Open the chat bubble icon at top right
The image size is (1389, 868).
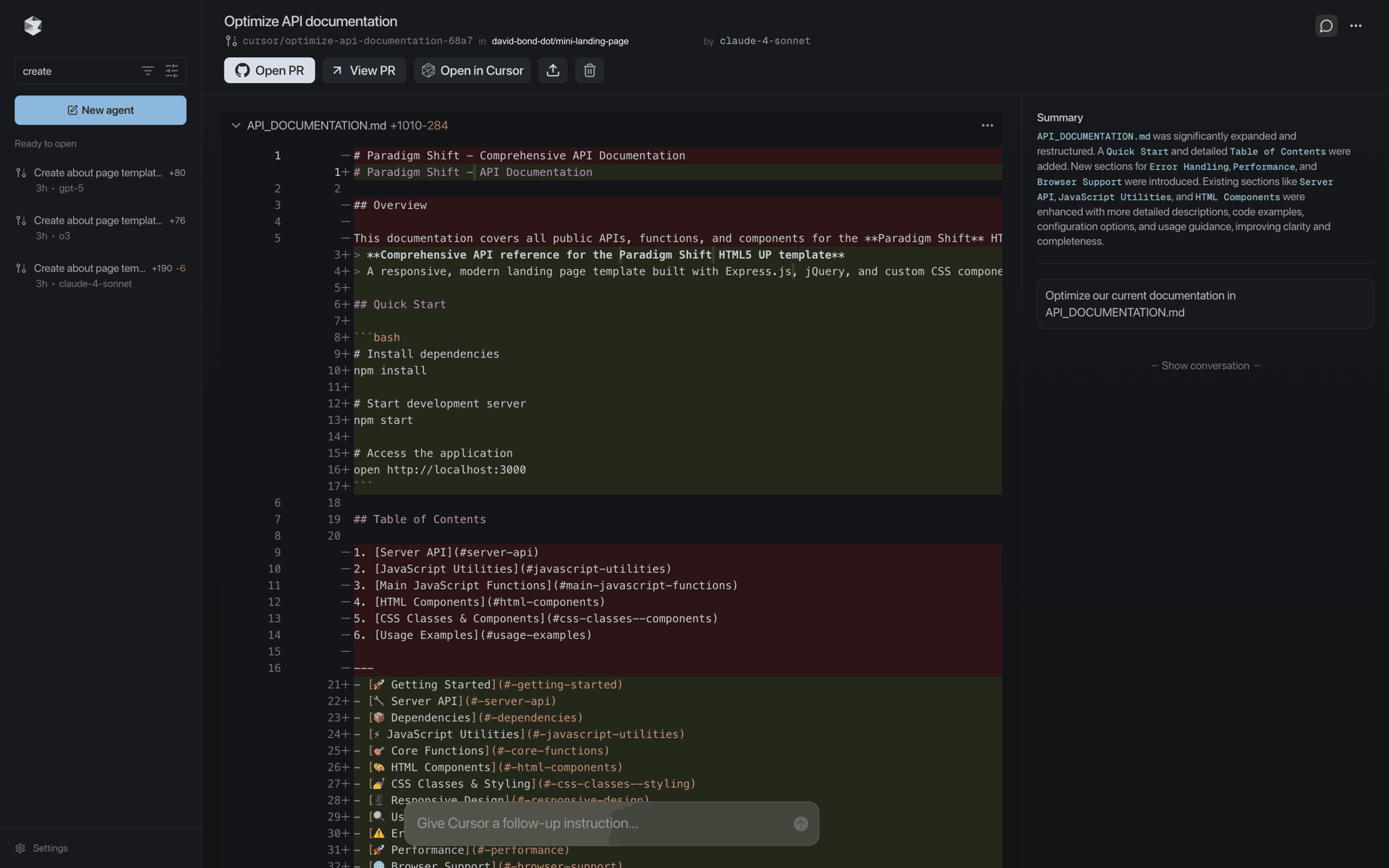[1326, 26]
